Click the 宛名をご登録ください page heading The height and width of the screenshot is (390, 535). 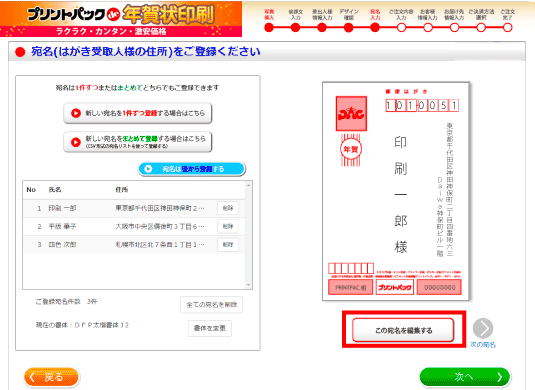tap(146, 52)
